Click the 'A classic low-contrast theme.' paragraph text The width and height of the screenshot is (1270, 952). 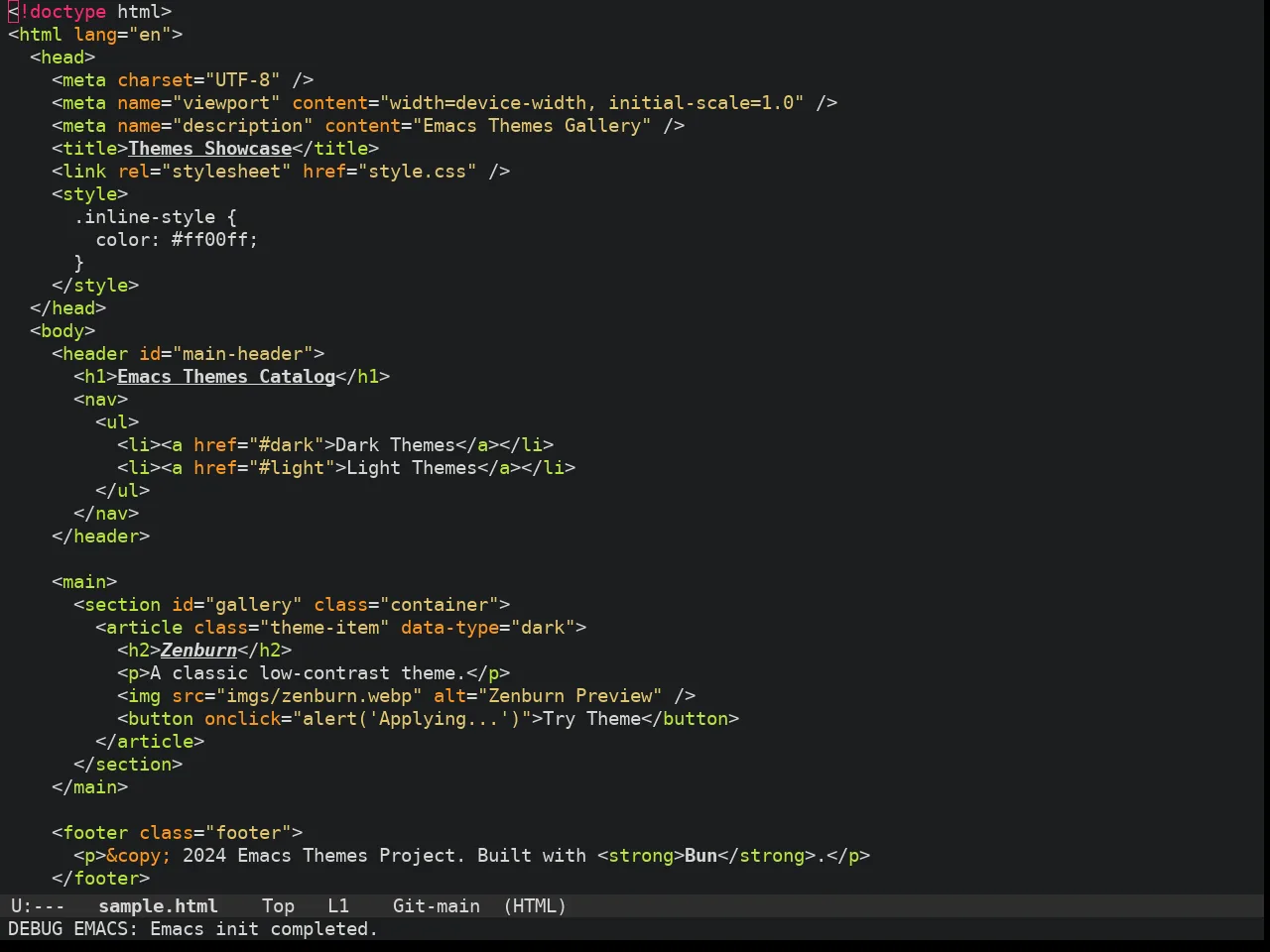click(x=309, y=672)
